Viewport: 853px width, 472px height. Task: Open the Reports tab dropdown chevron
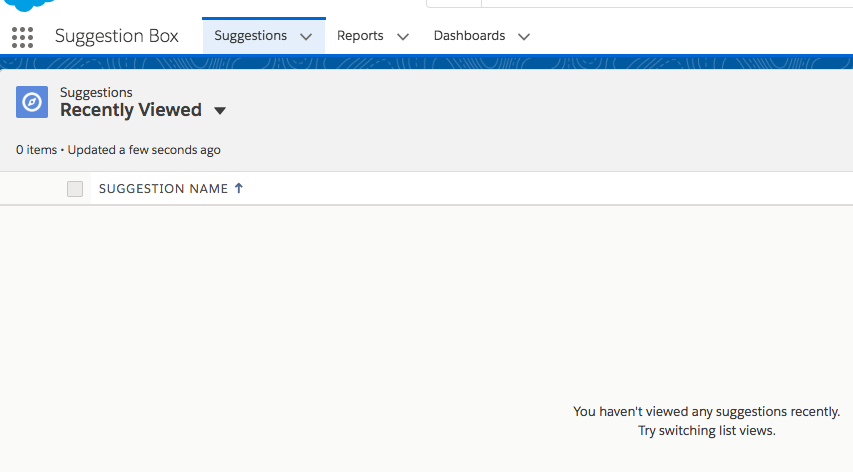403,37
